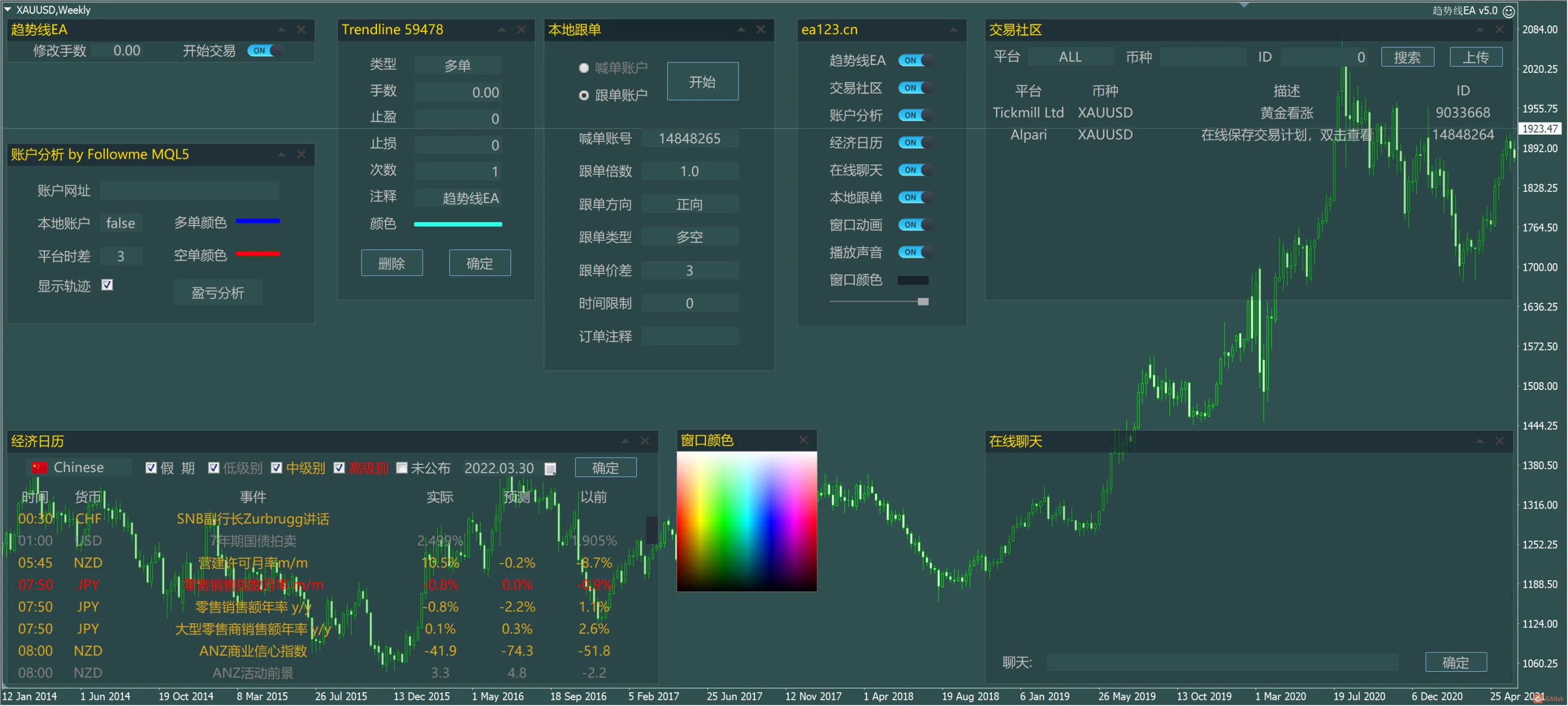
Task: Collapse the 趋势线EA panel
Action: coord(281,29)
